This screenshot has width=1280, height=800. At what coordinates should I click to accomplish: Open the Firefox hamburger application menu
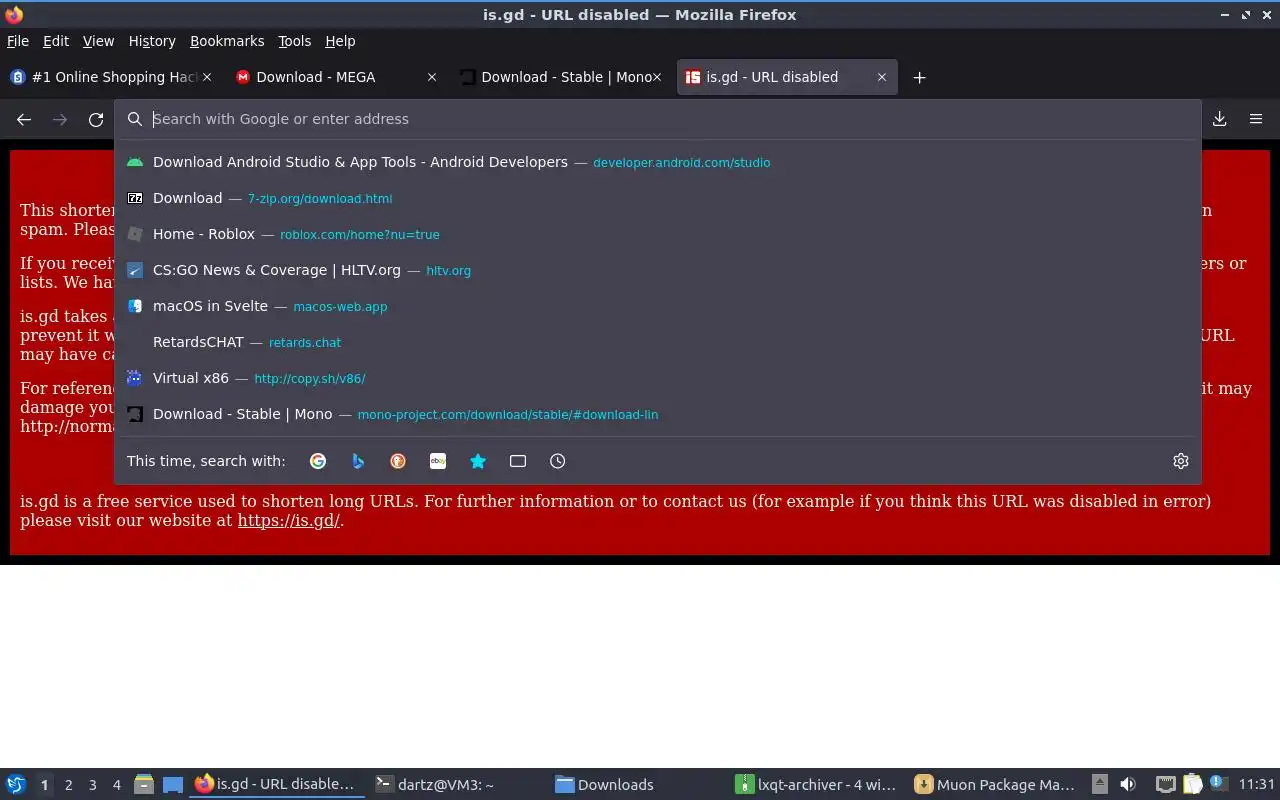pyautogui.click(x=1256, y=119)
